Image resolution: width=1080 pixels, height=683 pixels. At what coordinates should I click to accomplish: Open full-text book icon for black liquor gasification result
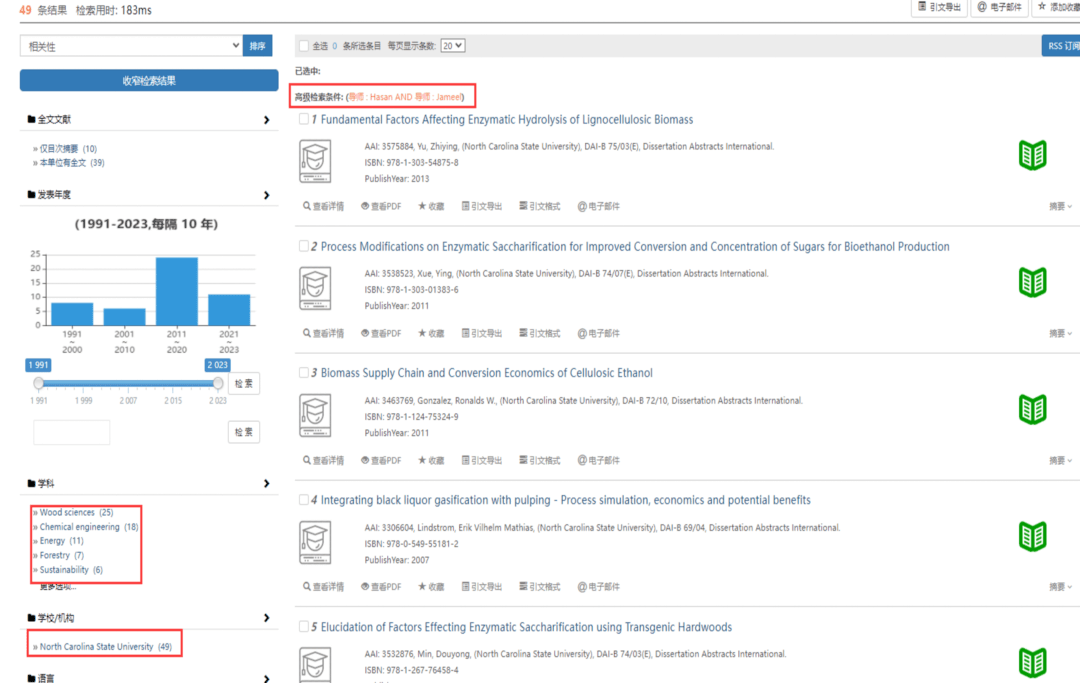(x=1032, y=536)
